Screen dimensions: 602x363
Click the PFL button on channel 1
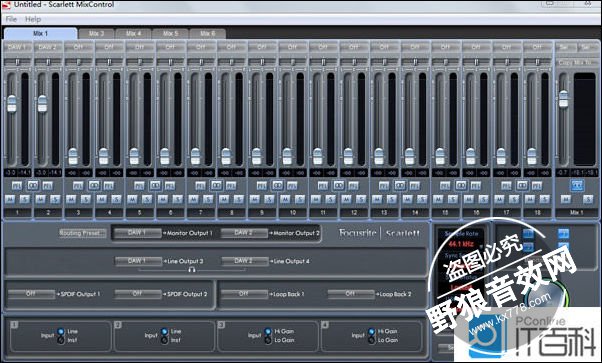click(x=17, y=186)
